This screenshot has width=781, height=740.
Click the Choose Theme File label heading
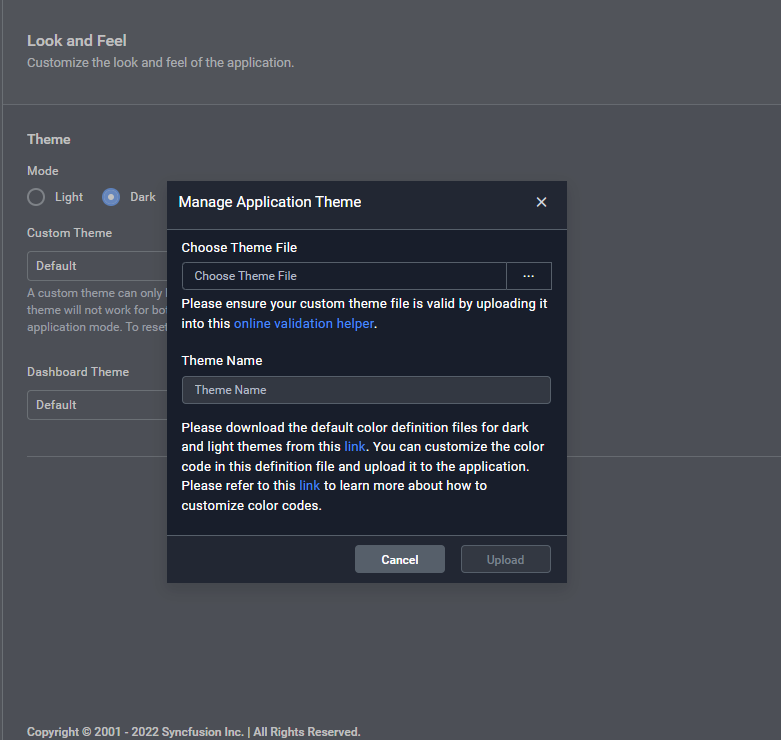[239, 248]
